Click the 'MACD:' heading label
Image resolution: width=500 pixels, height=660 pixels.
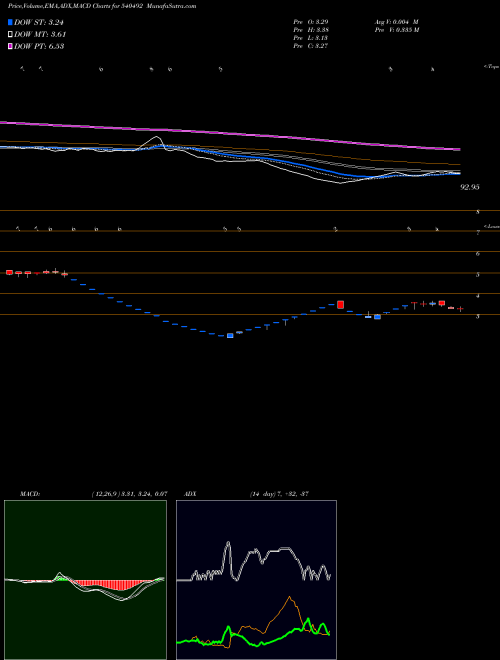click(x=30, y=494)
